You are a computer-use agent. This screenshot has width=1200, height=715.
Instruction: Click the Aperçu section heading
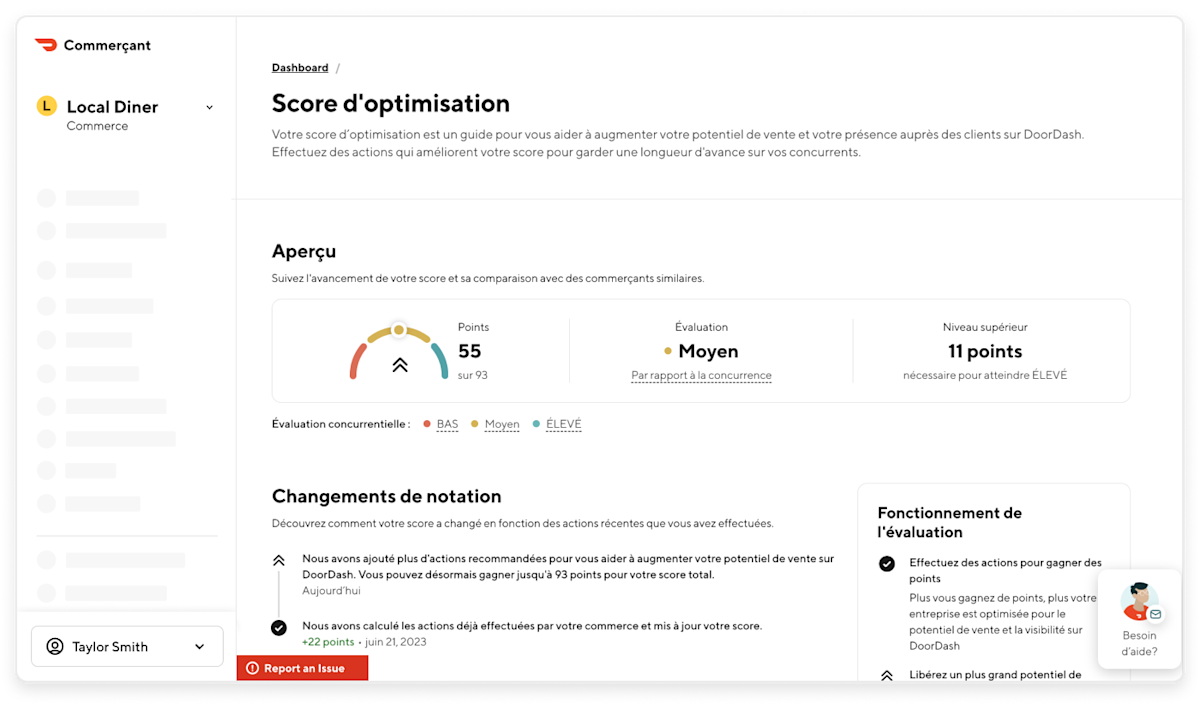click(x=304, y=251)
